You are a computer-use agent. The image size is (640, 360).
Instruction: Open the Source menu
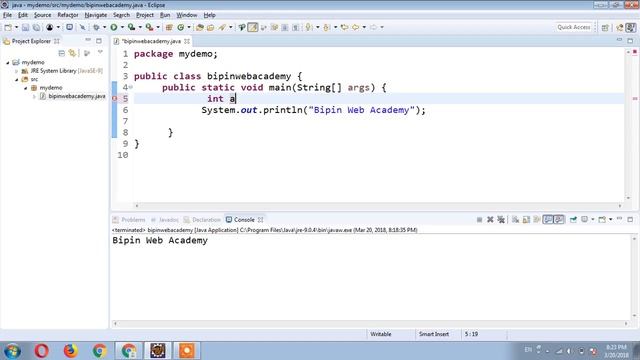pyautogui.click(x=42, y=15)
